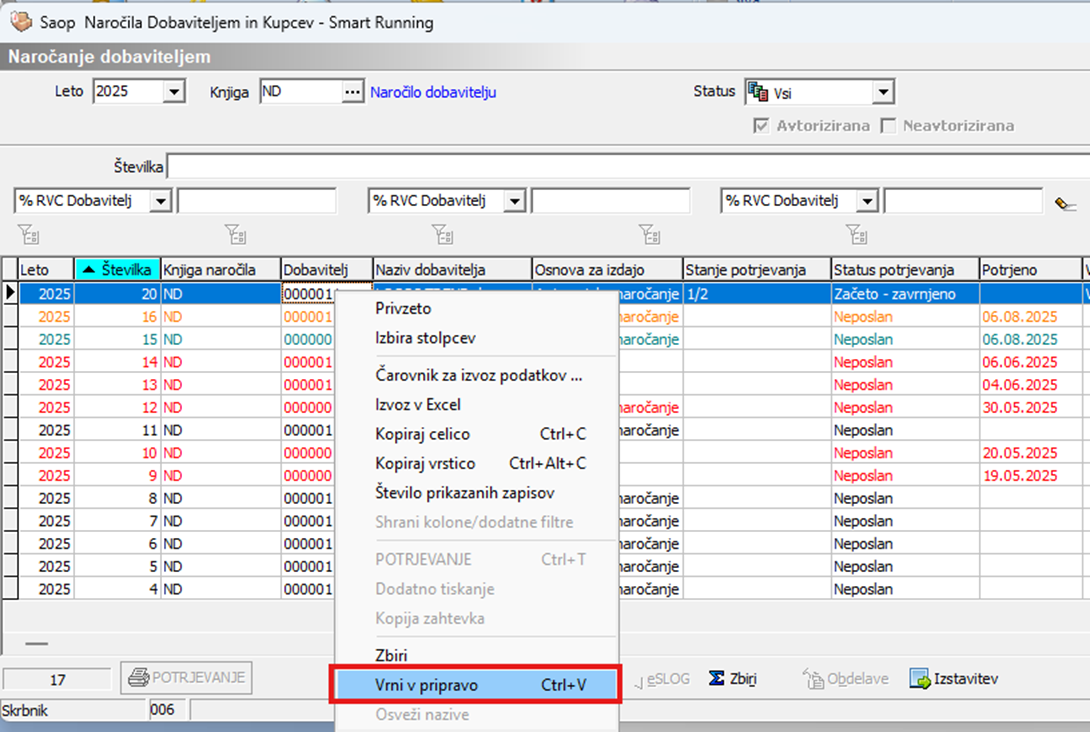Select order number 11 in Številka column

pos(117,430)
